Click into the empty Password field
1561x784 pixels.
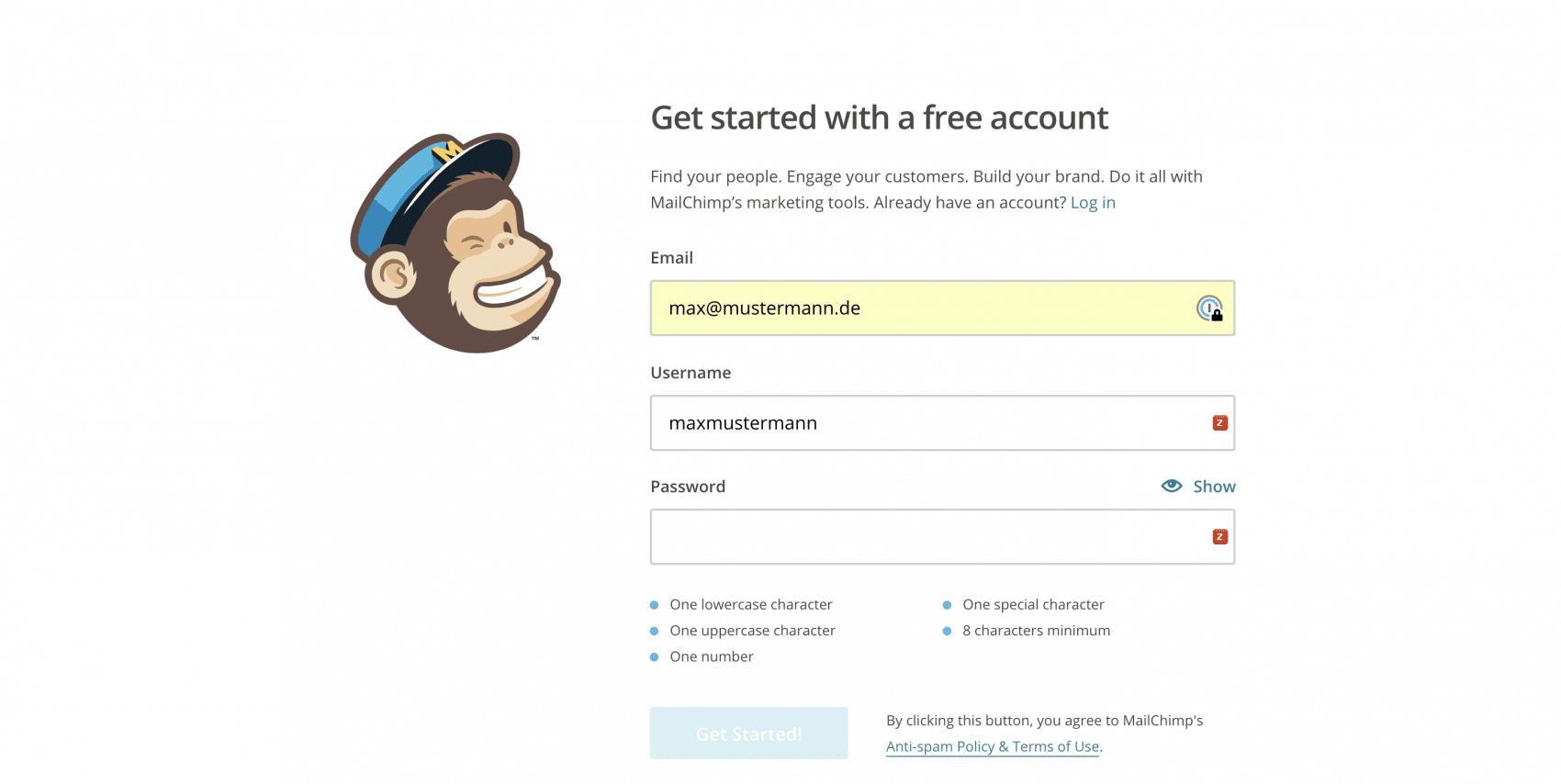tap(942, 537)
